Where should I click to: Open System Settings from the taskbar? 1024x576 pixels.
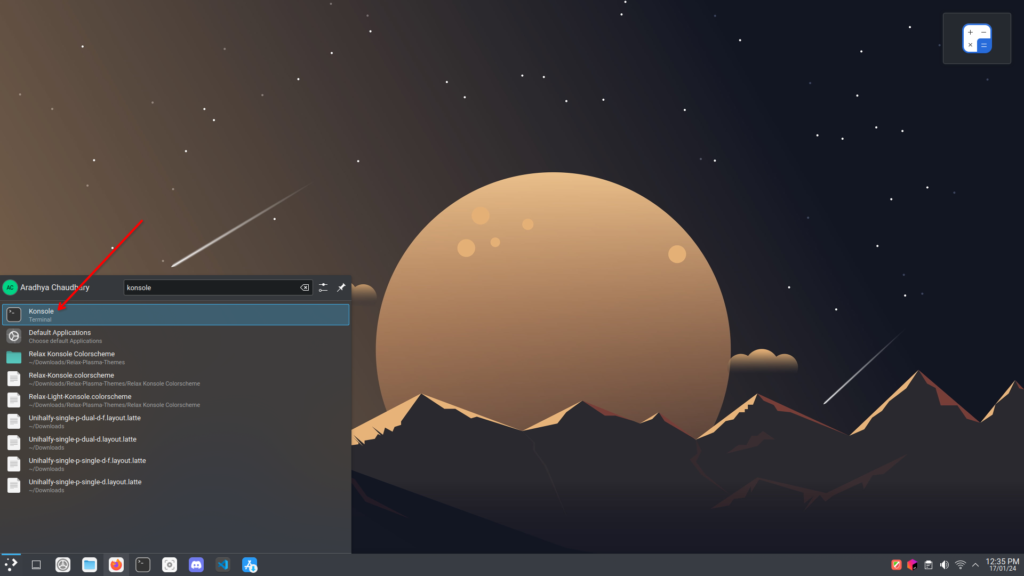click(x=63, y=565)
